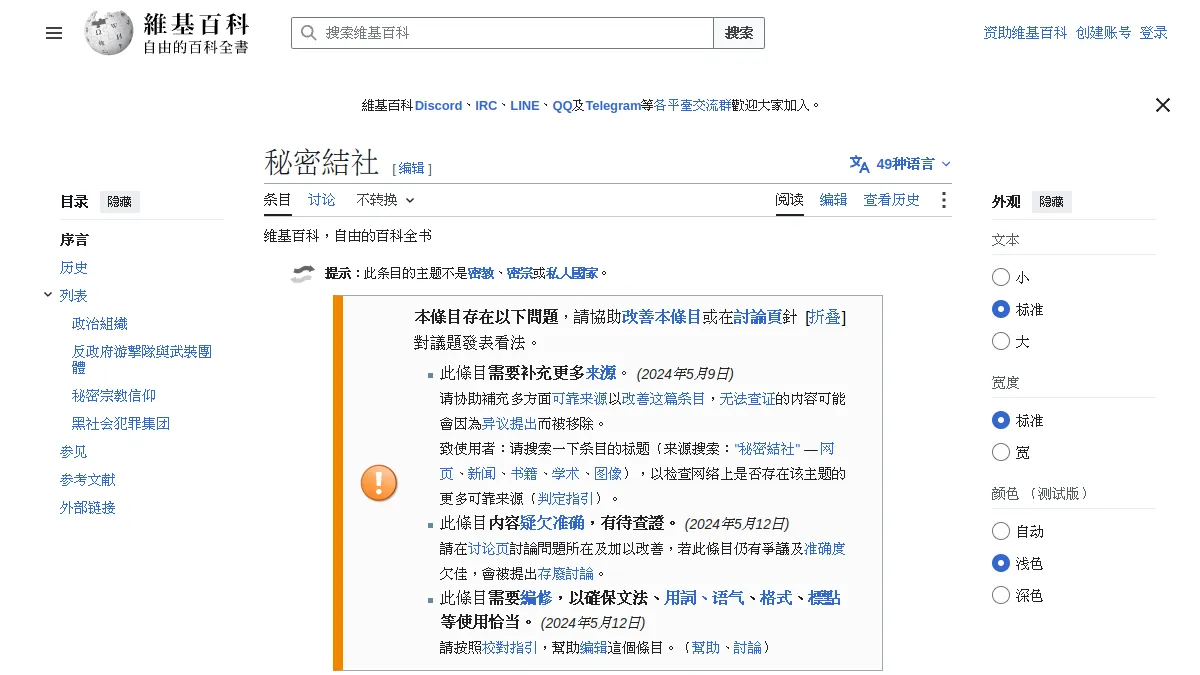Follow the 密教 hatnote link
Viewport: 1200px width, 675px height.
481,273
